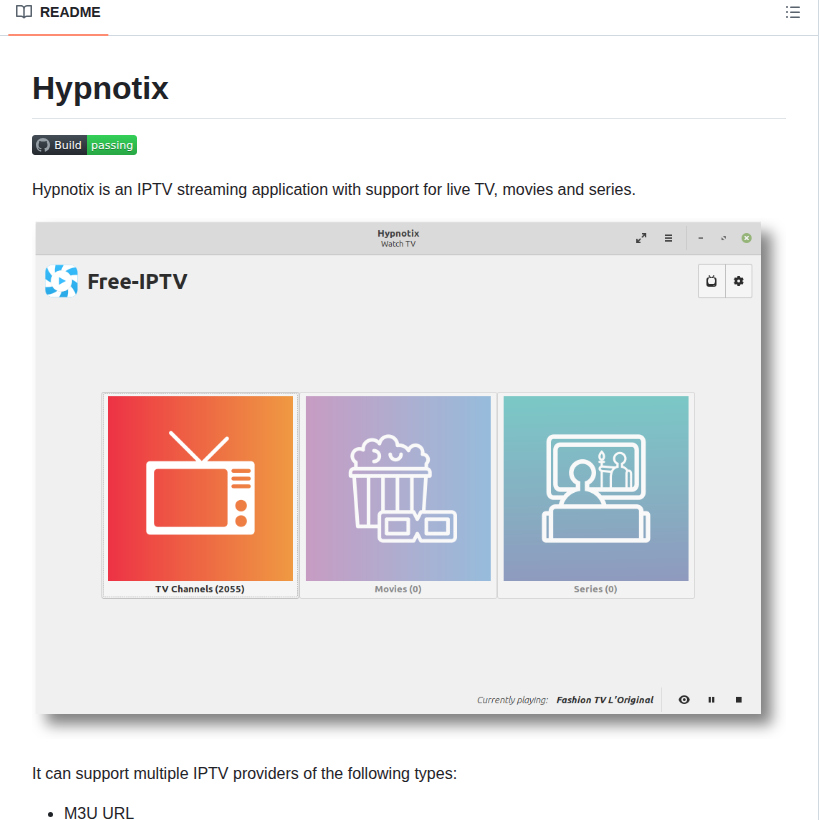Restore the Hypnotix window size
The image size is (819, 820).
(x=723, y=238)
